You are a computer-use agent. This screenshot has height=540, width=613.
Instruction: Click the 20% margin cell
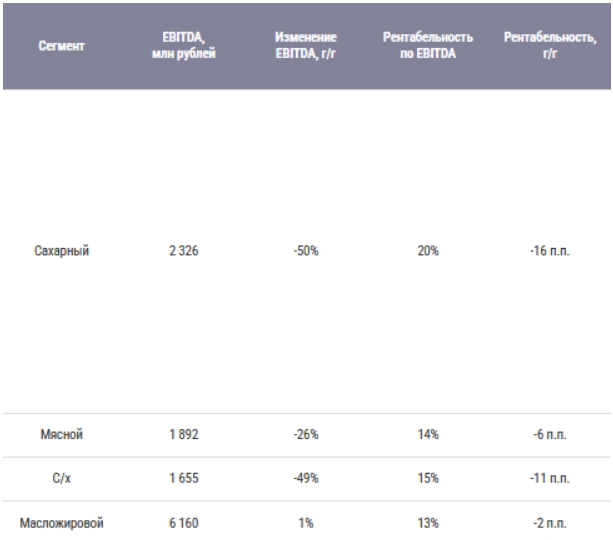426,253
